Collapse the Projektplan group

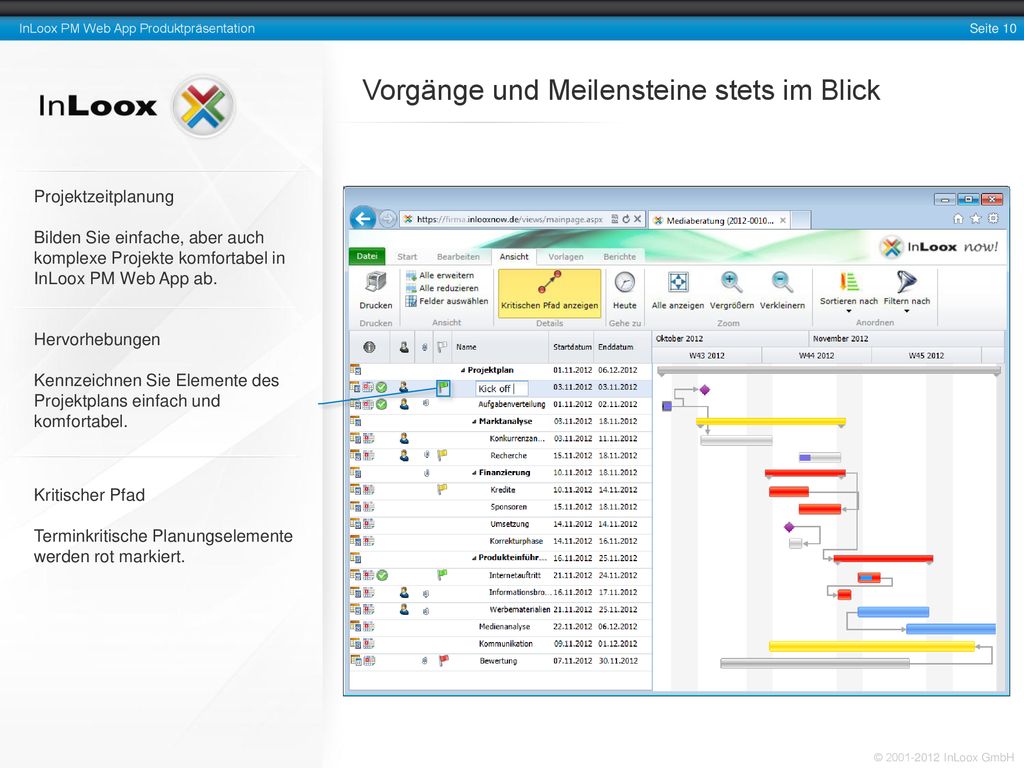[x=463, y=370]
